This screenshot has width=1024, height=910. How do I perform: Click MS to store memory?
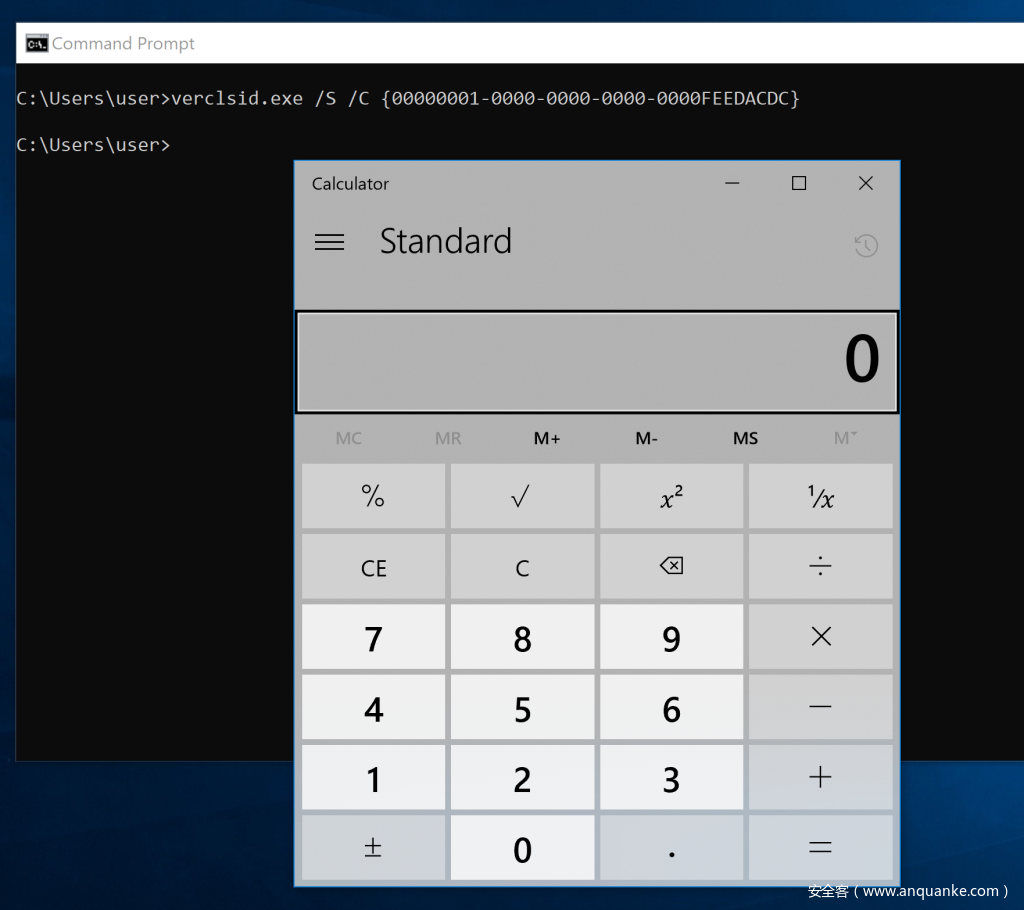[745, 438]
